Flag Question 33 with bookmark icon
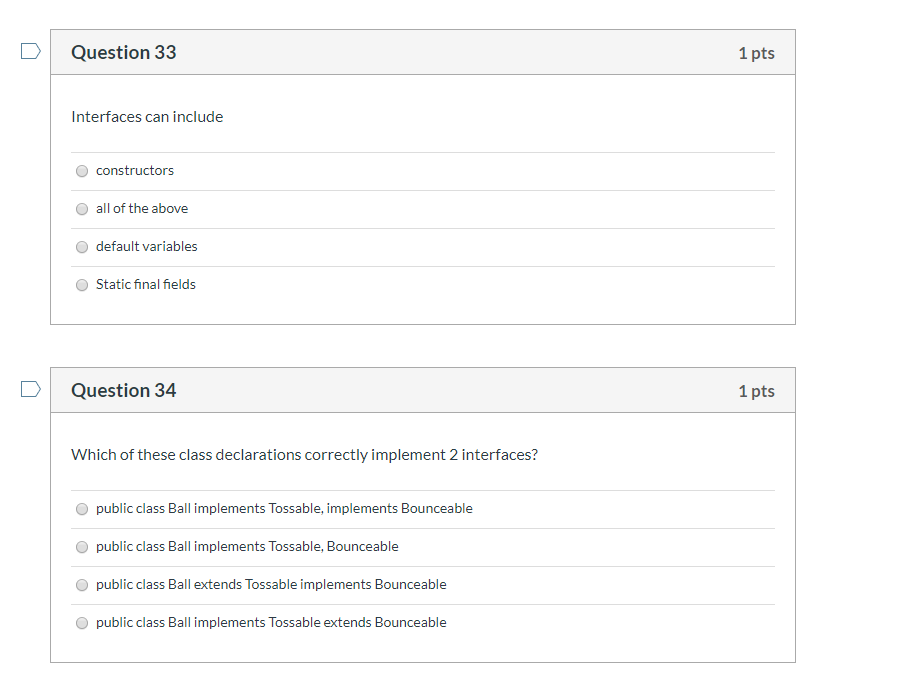The height and width of the screenshot is (676, 921). pyautogui.click(x=31, y=51)
